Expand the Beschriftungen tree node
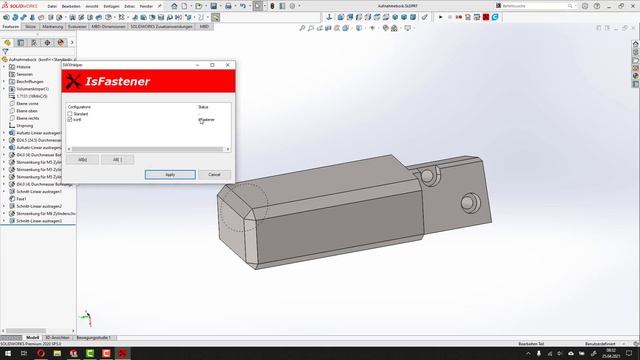The image size is (640, 360). [x=4, y=81]
